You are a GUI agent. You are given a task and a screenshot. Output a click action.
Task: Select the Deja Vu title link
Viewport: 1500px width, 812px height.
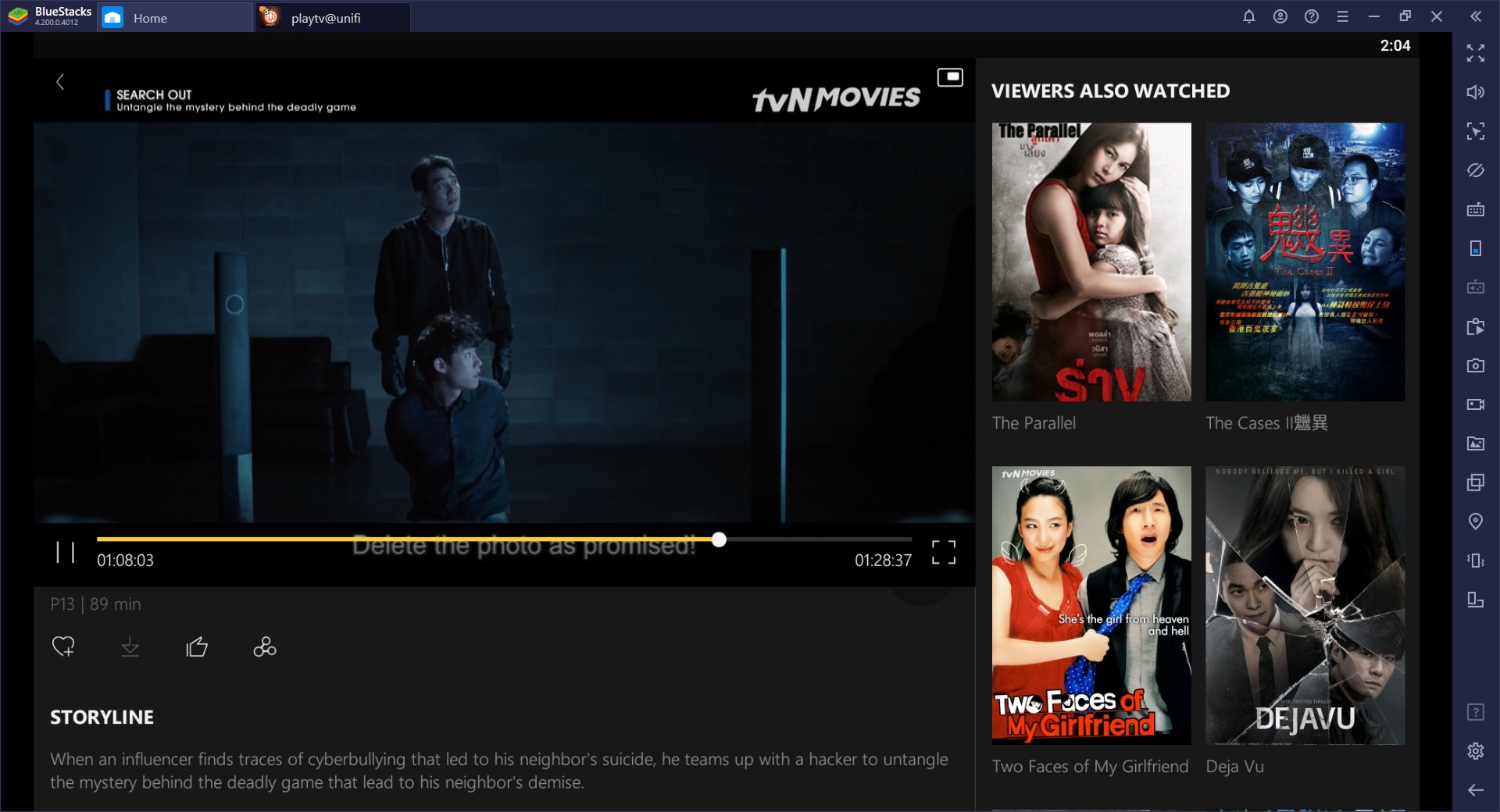click(1234, 767)
